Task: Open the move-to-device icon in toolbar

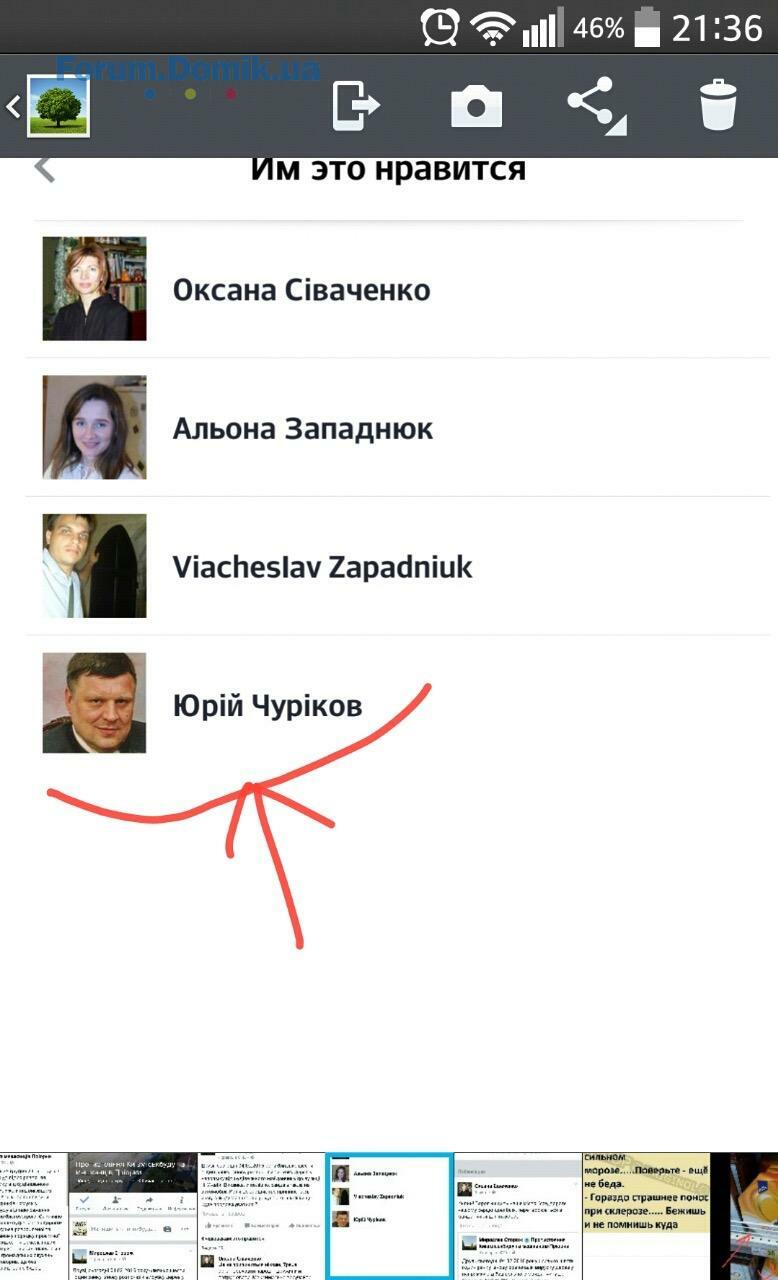Action: tap(356, 105)
